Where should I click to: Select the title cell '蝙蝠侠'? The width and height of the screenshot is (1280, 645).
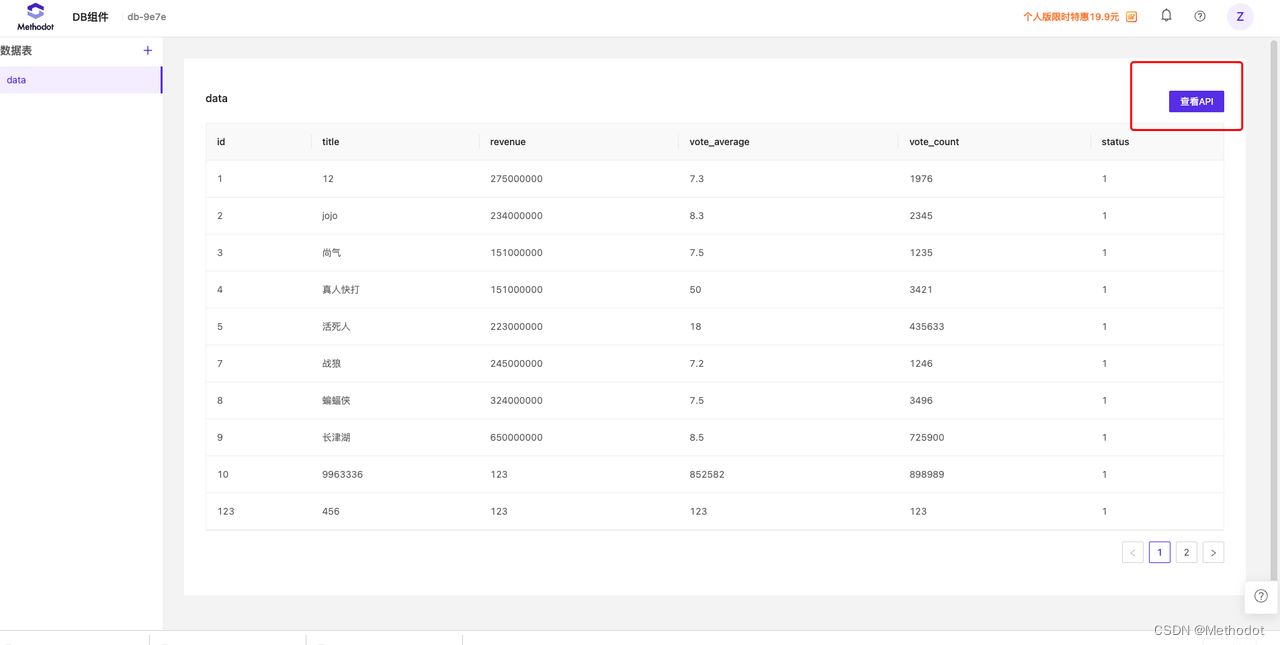click(336, 401)
